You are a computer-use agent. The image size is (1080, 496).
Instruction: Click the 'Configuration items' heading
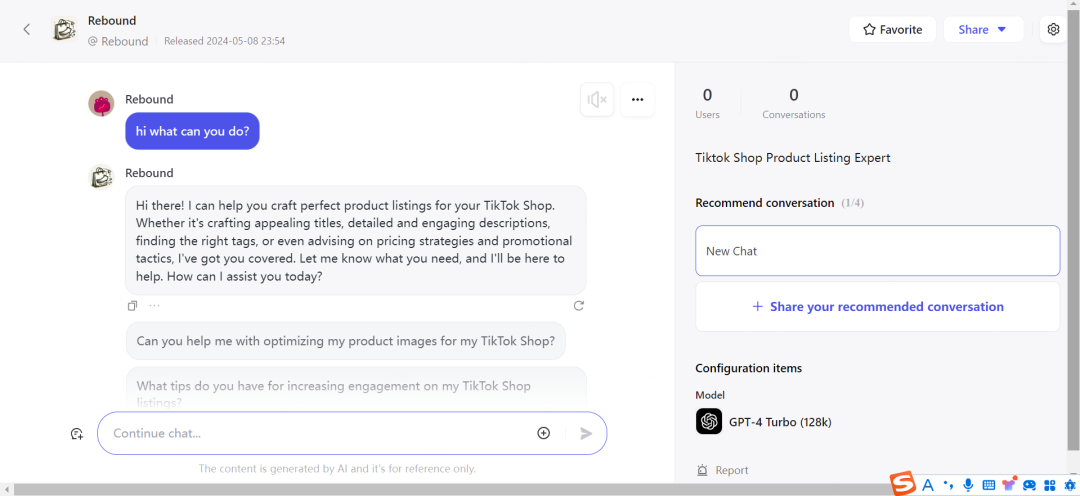coord(749,368)
